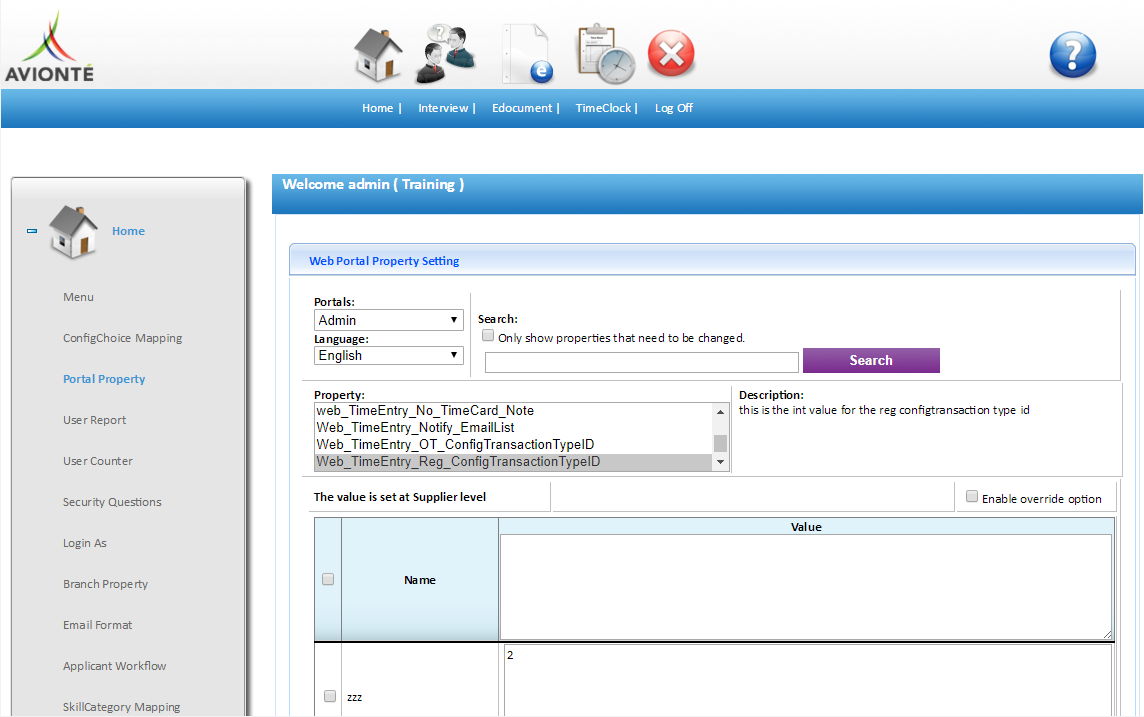1144x717 pixels.
Task: Select web_TimeEntry_No_TimeCard_Note property
Action: (x=514, y=411)
